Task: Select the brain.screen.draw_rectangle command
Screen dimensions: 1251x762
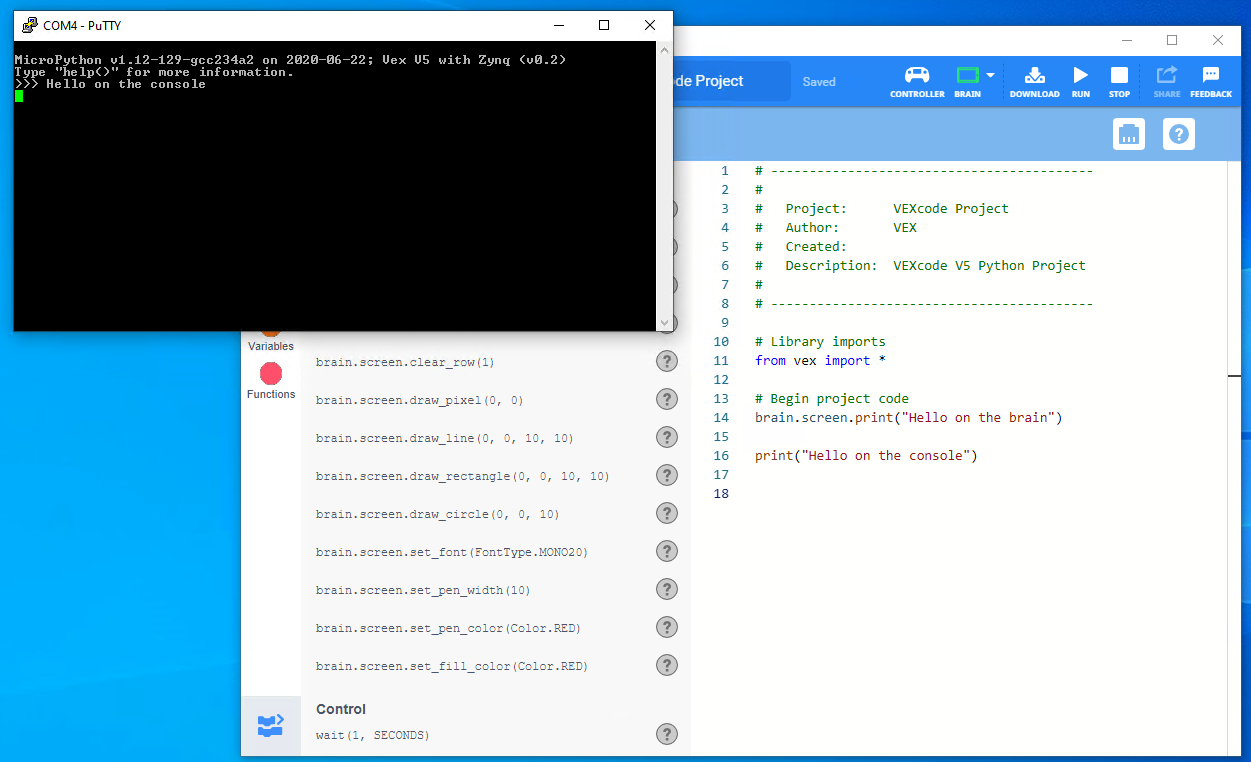Action: tap(462, 476)
